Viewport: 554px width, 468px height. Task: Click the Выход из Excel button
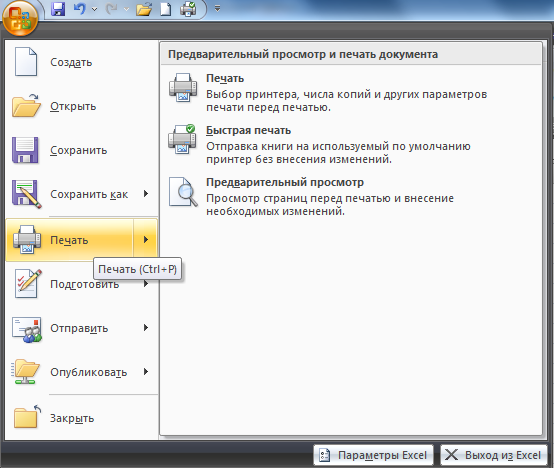point(494,455)
